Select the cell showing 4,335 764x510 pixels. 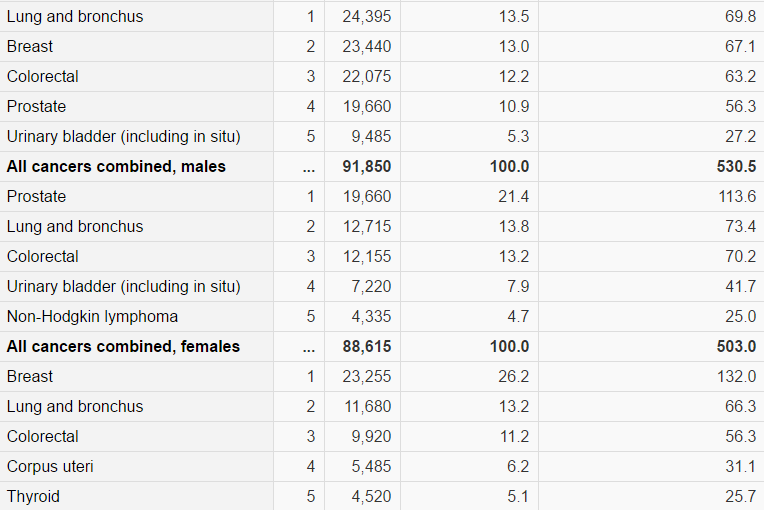point(371,317)
